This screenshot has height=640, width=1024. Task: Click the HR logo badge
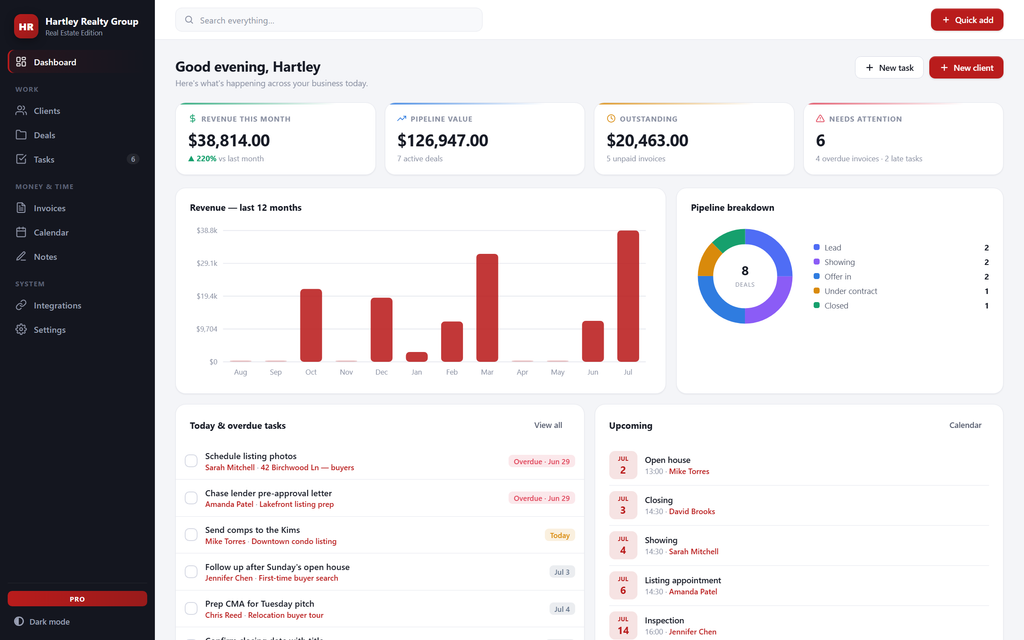pyautogui.click(x=26, y=26)
